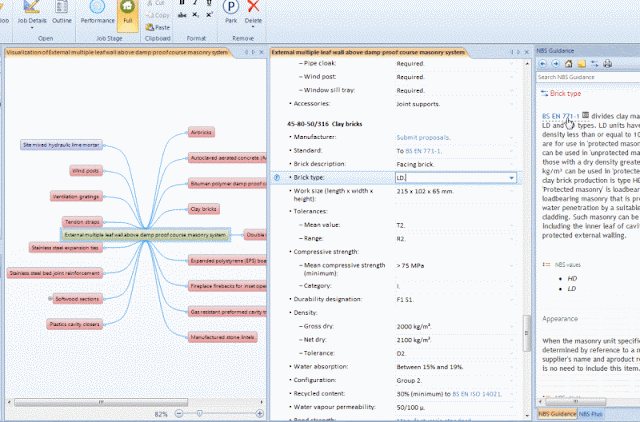
Task: Open Job Details from the ribbon
Action: (32, 11)
